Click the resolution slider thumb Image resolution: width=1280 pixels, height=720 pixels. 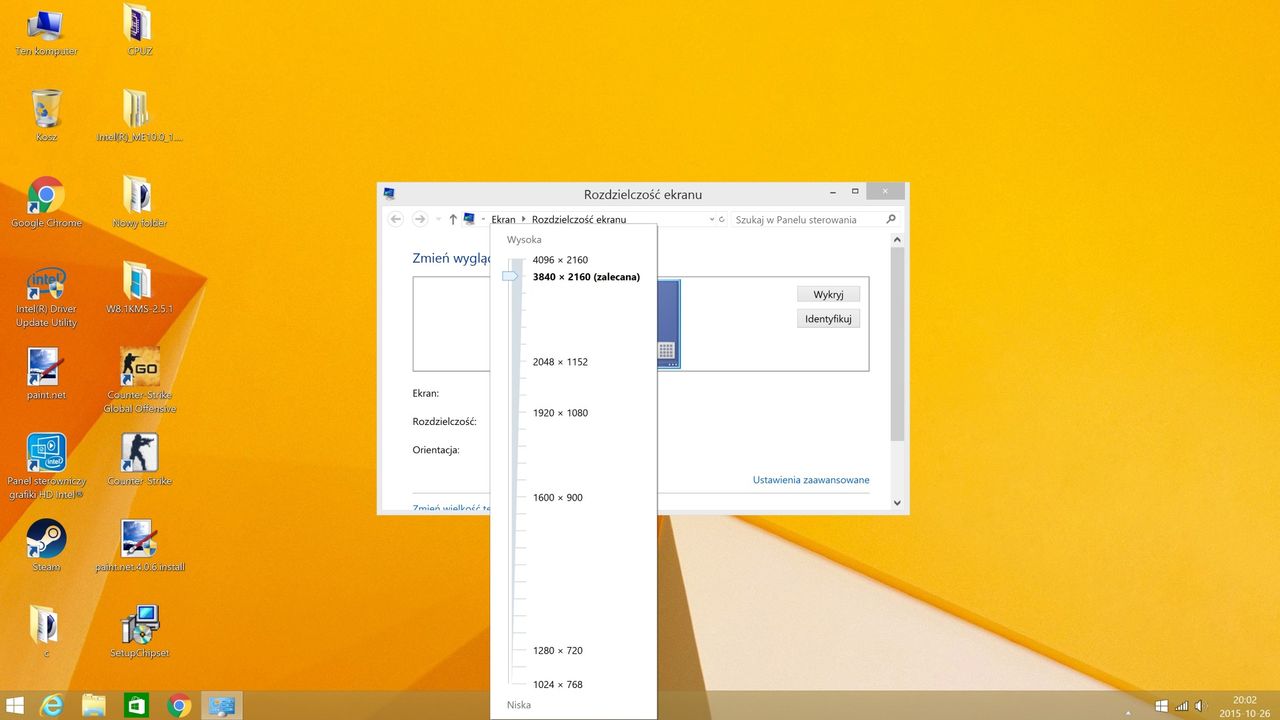[510, 276]
